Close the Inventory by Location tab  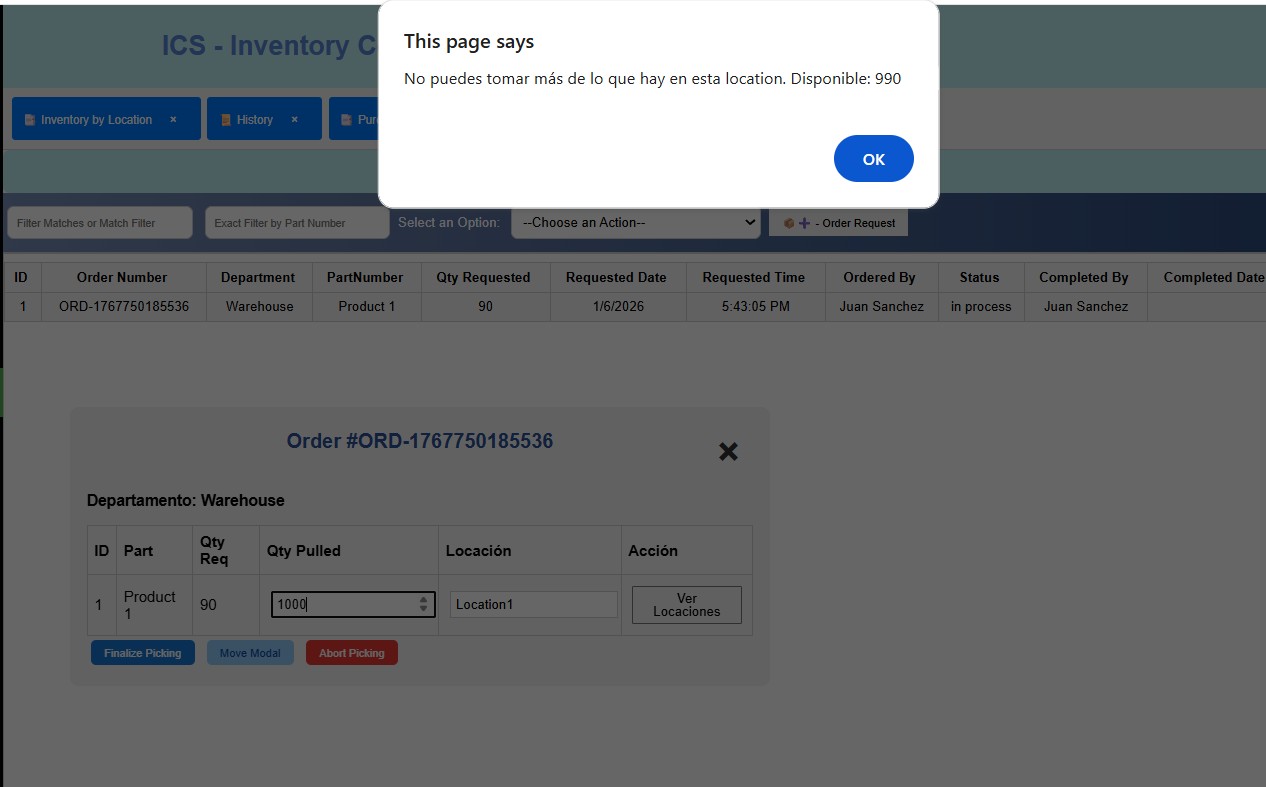[173, 119]
